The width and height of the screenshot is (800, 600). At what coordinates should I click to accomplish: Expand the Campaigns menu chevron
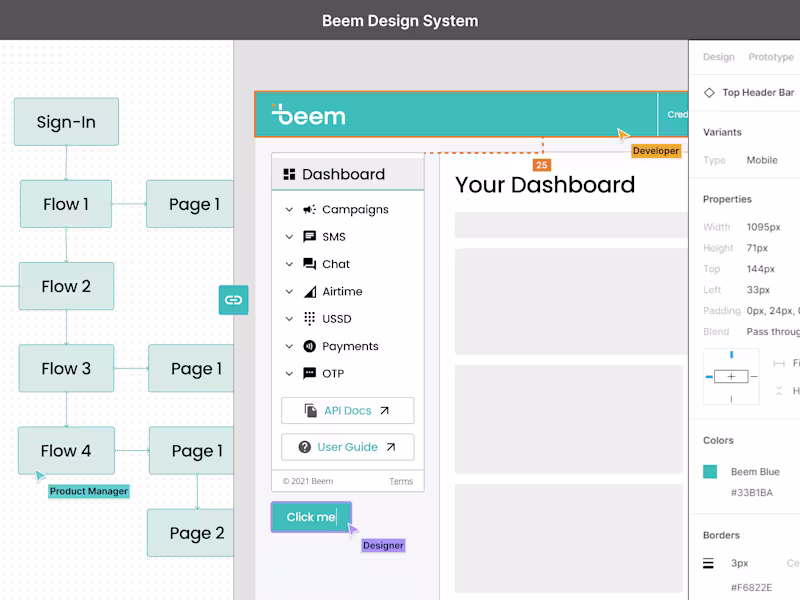(x=289, y=210)
